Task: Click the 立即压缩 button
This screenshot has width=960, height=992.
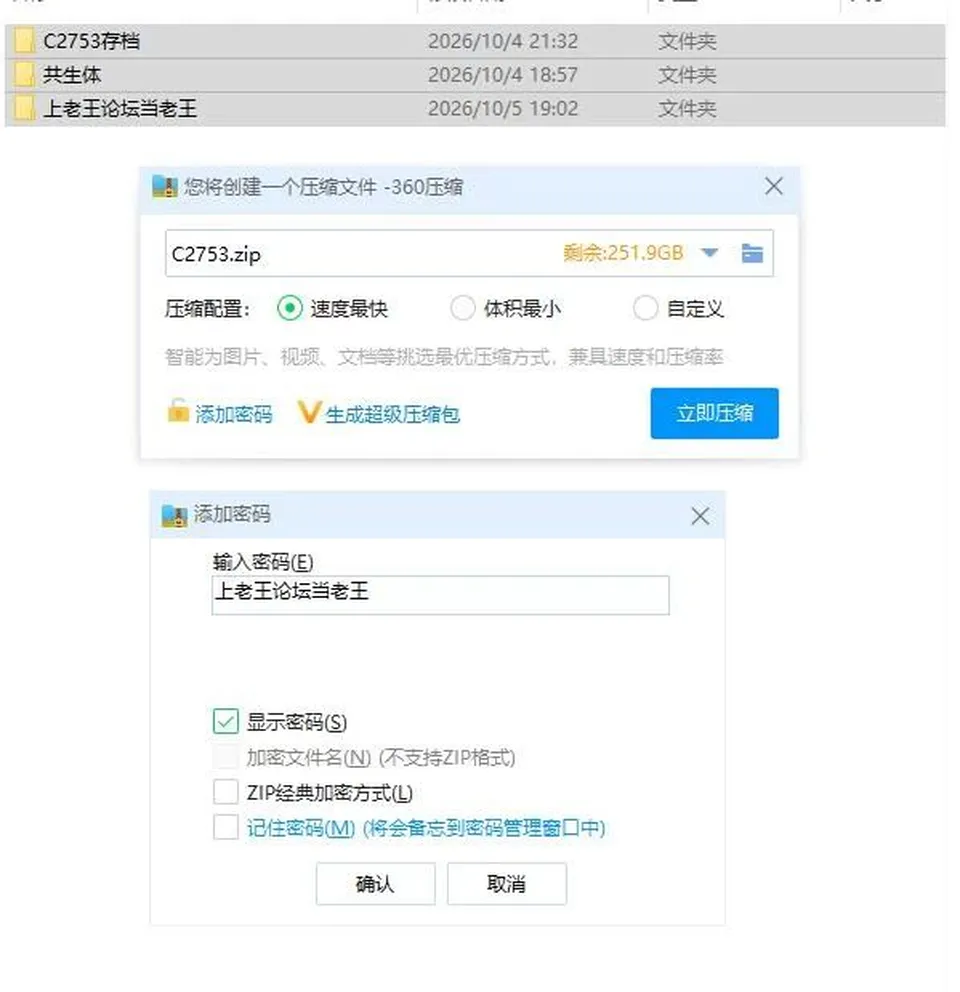Action: pyautogui.click(x=714, y=413)
